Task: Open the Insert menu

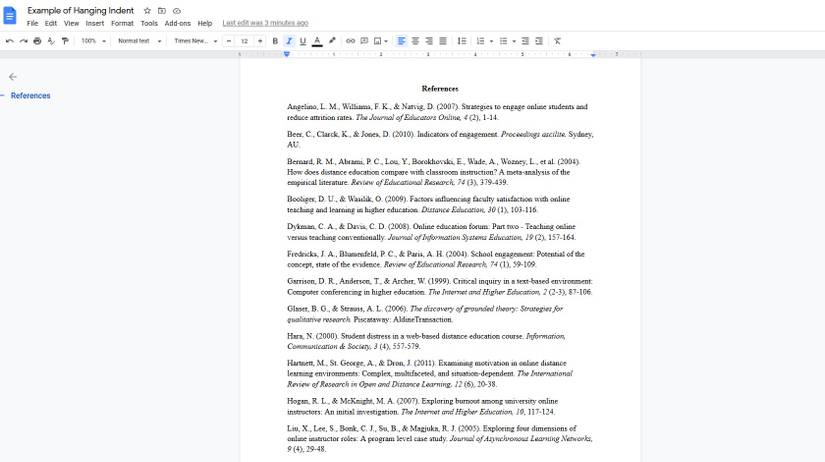Action: point(95,23)
